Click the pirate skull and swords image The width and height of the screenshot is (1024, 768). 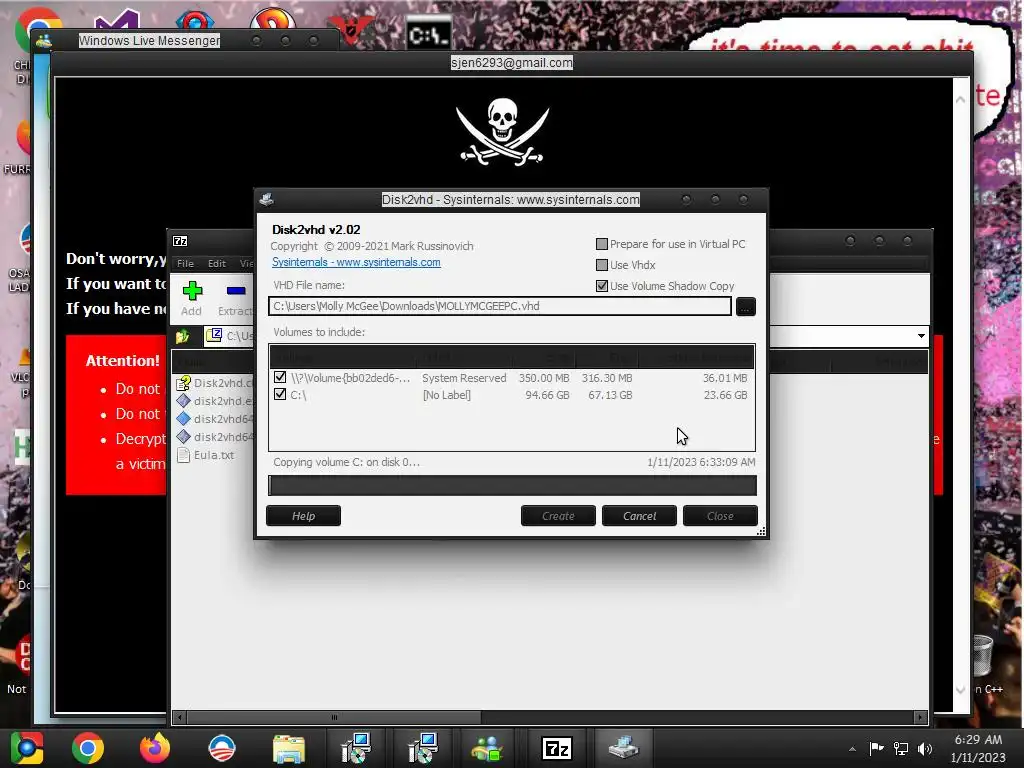(x=502, y=131)
